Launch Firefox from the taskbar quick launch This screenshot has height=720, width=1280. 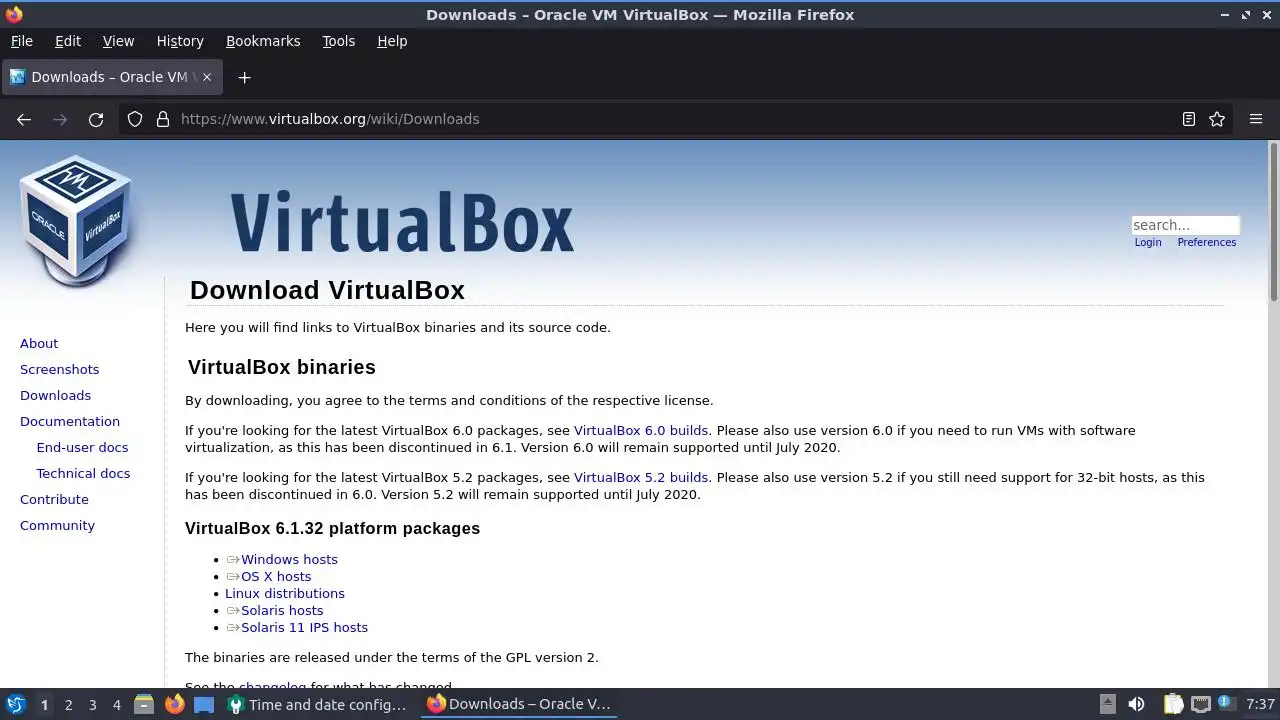click(174, 704)
